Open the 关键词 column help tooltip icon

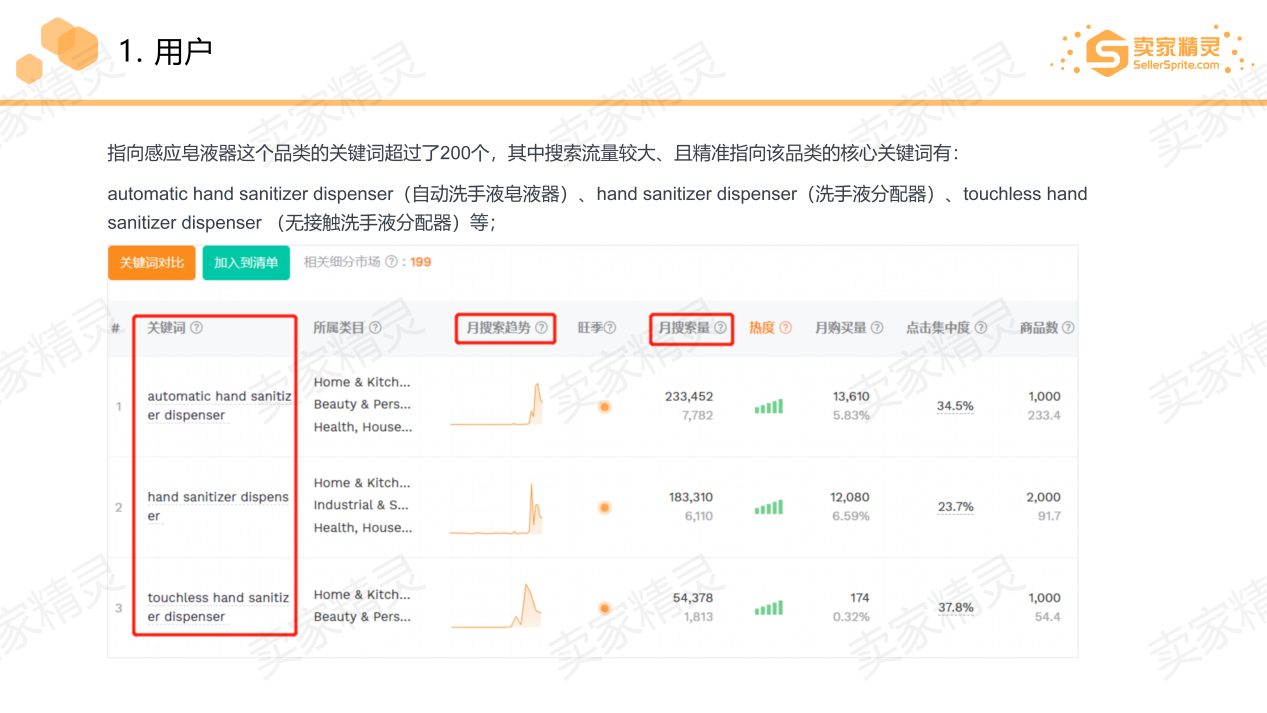coord(196,328)
